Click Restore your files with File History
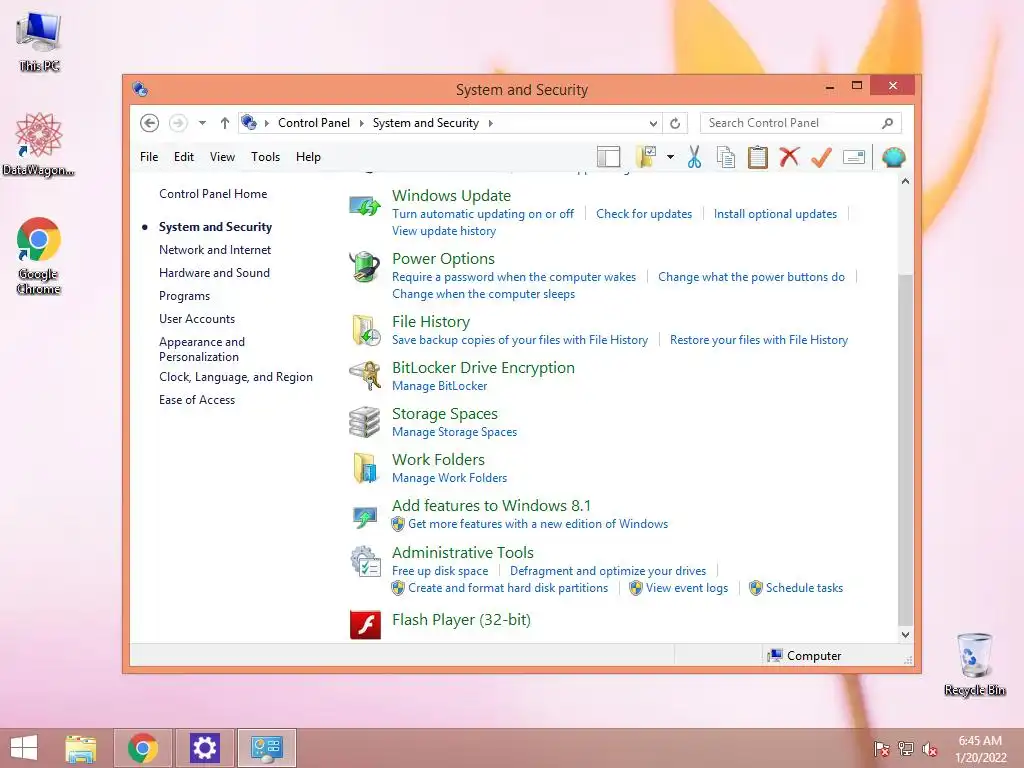This screenshot has width=1024, height=768. (x=759, y=340)
